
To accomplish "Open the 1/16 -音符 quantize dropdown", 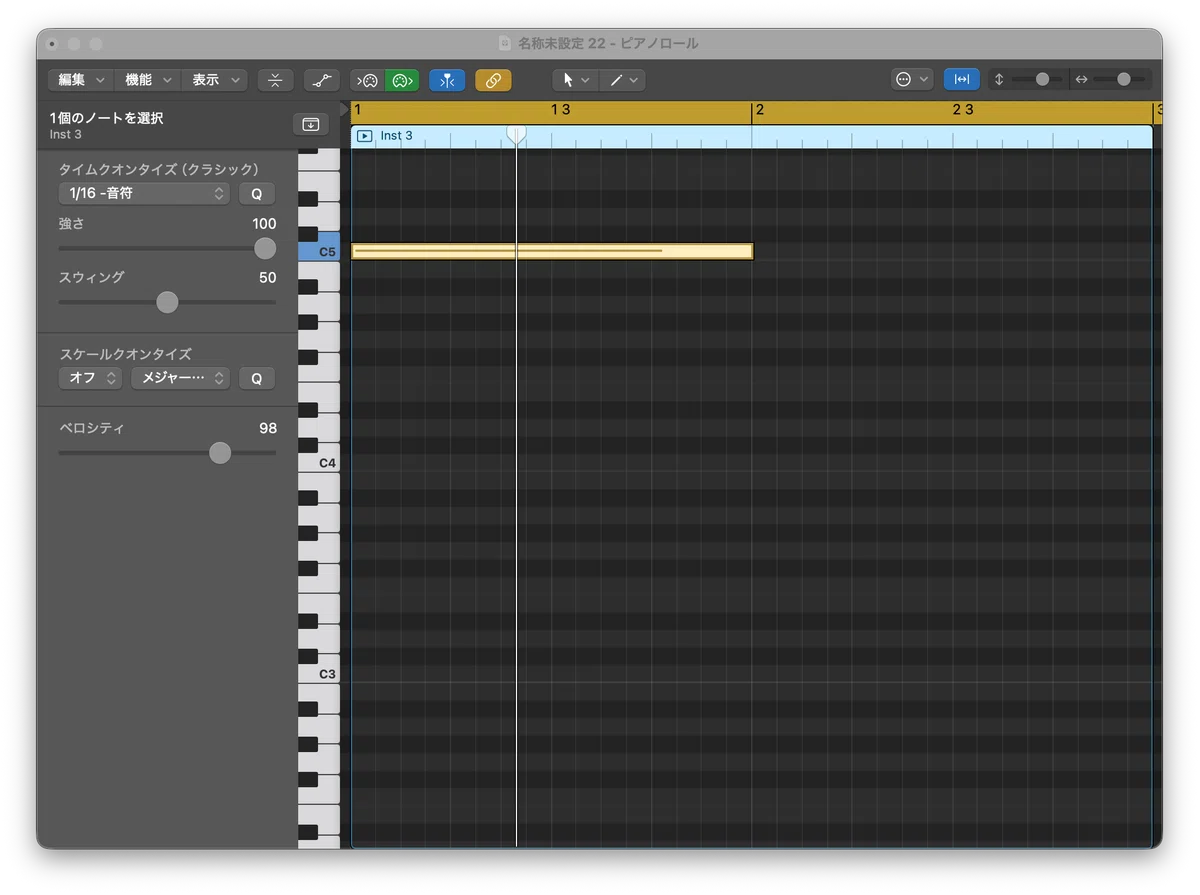I will tap(144, 193).
